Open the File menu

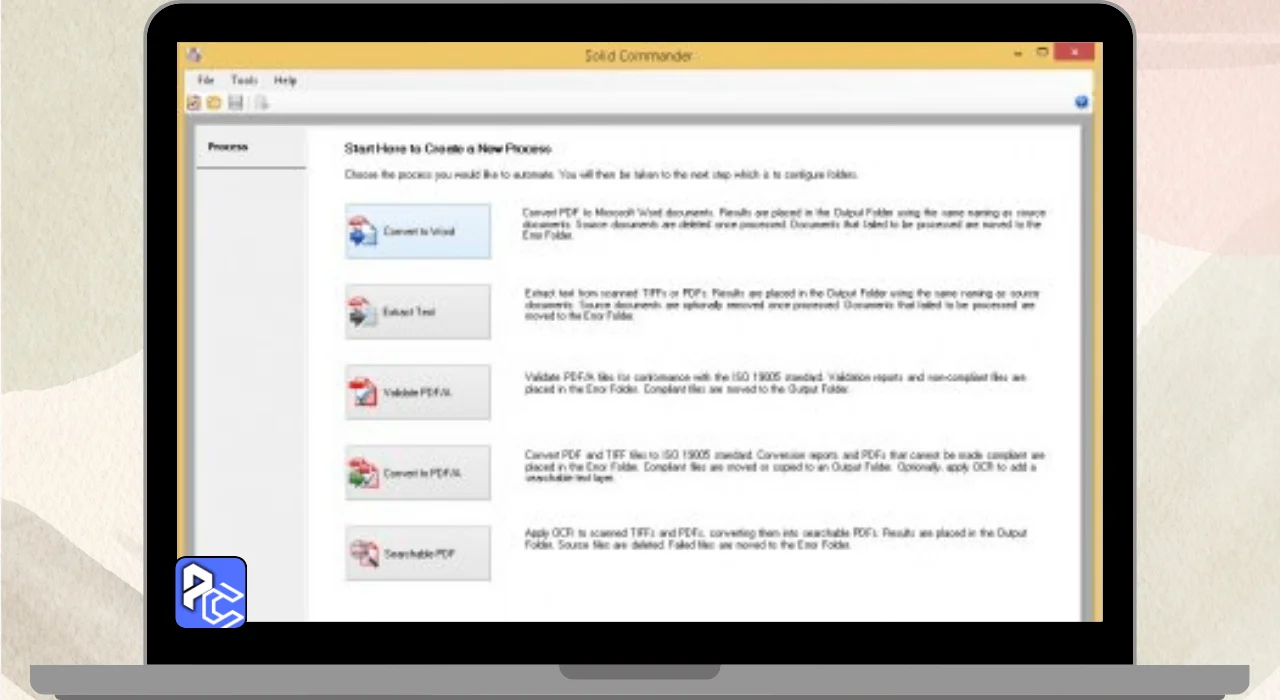pos(206,80)
